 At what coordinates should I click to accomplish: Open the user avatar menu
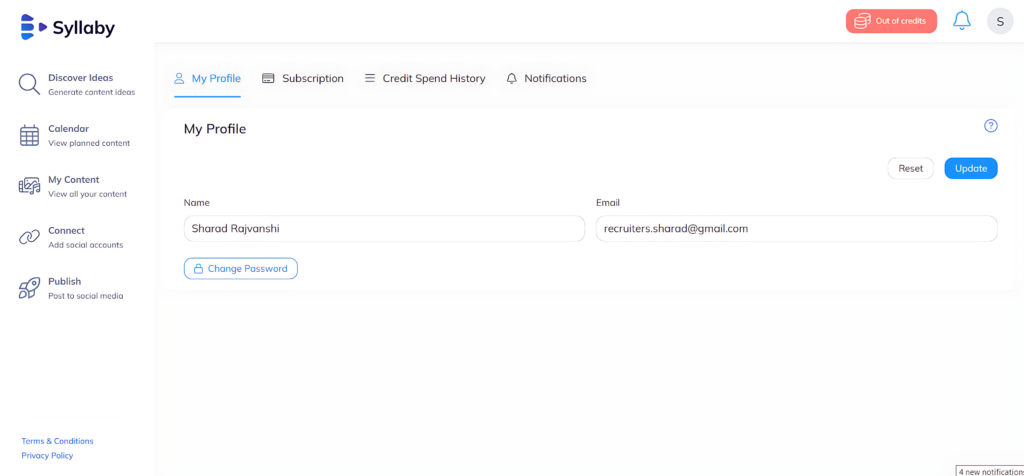coord(999,21)
